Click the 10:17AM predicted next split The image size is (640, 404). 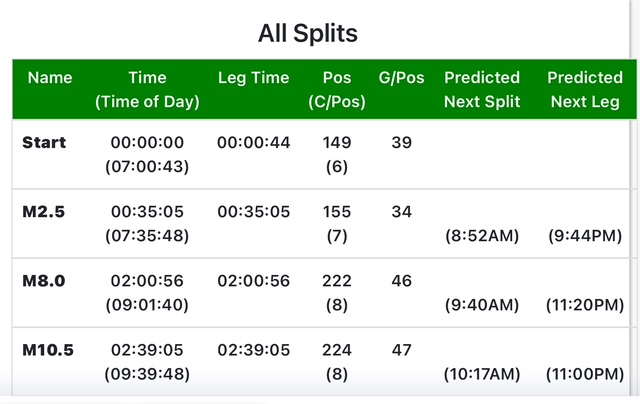click(482, 375)
